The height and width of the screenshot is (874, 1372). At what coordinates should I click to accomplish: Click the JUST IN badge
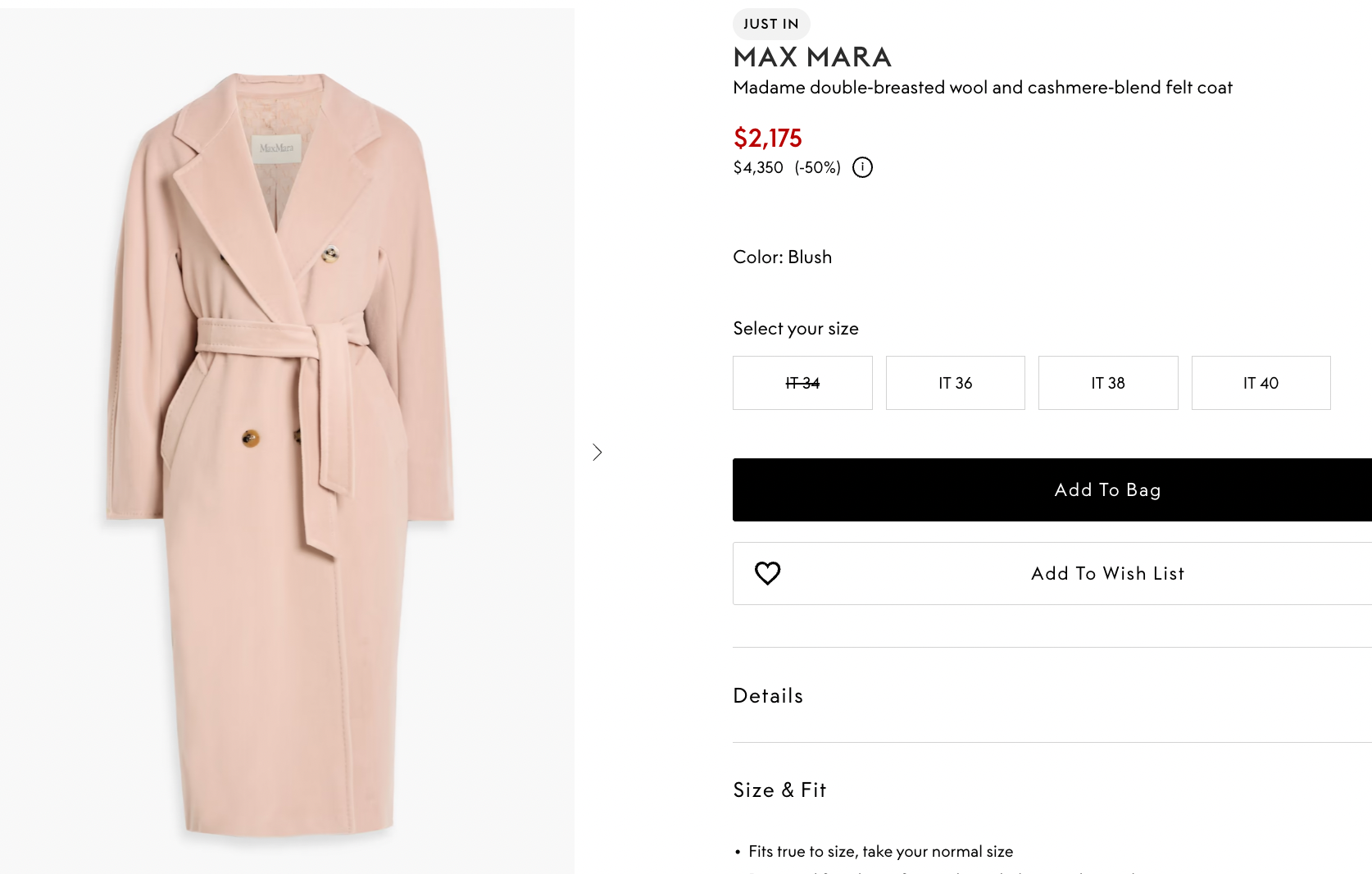coord(770,24)
